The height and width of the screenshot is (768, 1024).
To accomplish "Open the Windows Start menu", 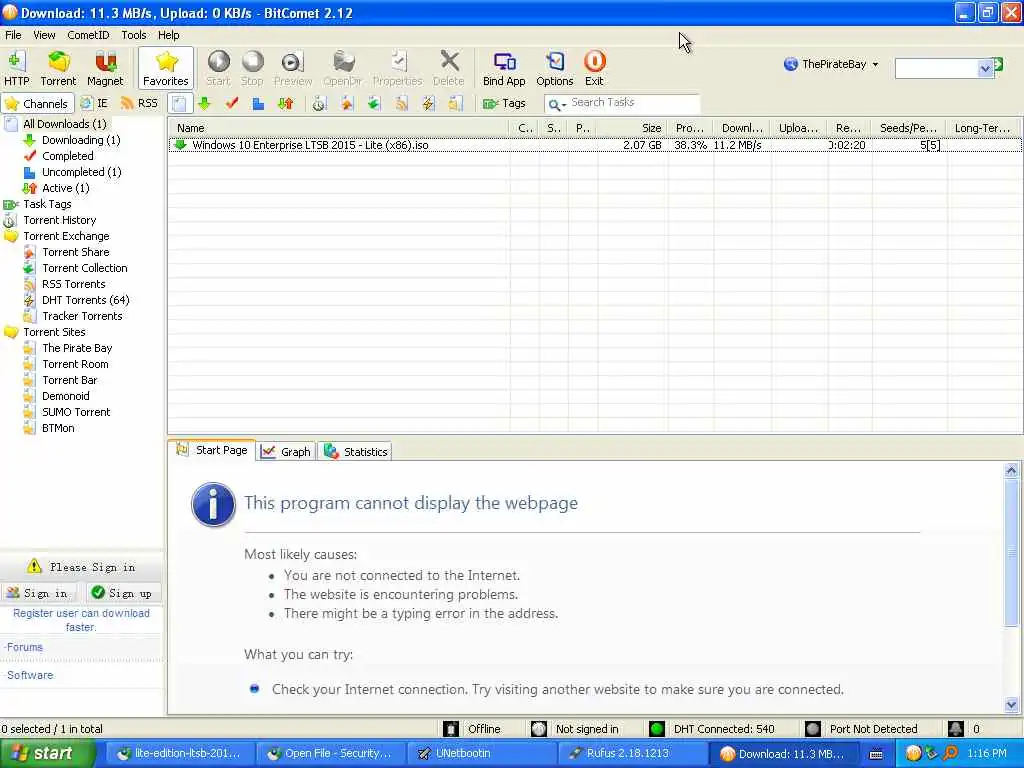I will point(47,753).
